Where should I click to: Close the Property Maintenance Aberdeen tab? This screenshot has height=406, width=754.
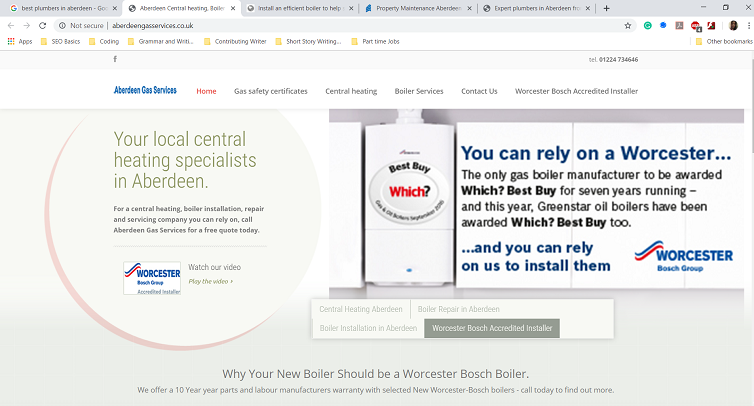click(x=469, y=8)
